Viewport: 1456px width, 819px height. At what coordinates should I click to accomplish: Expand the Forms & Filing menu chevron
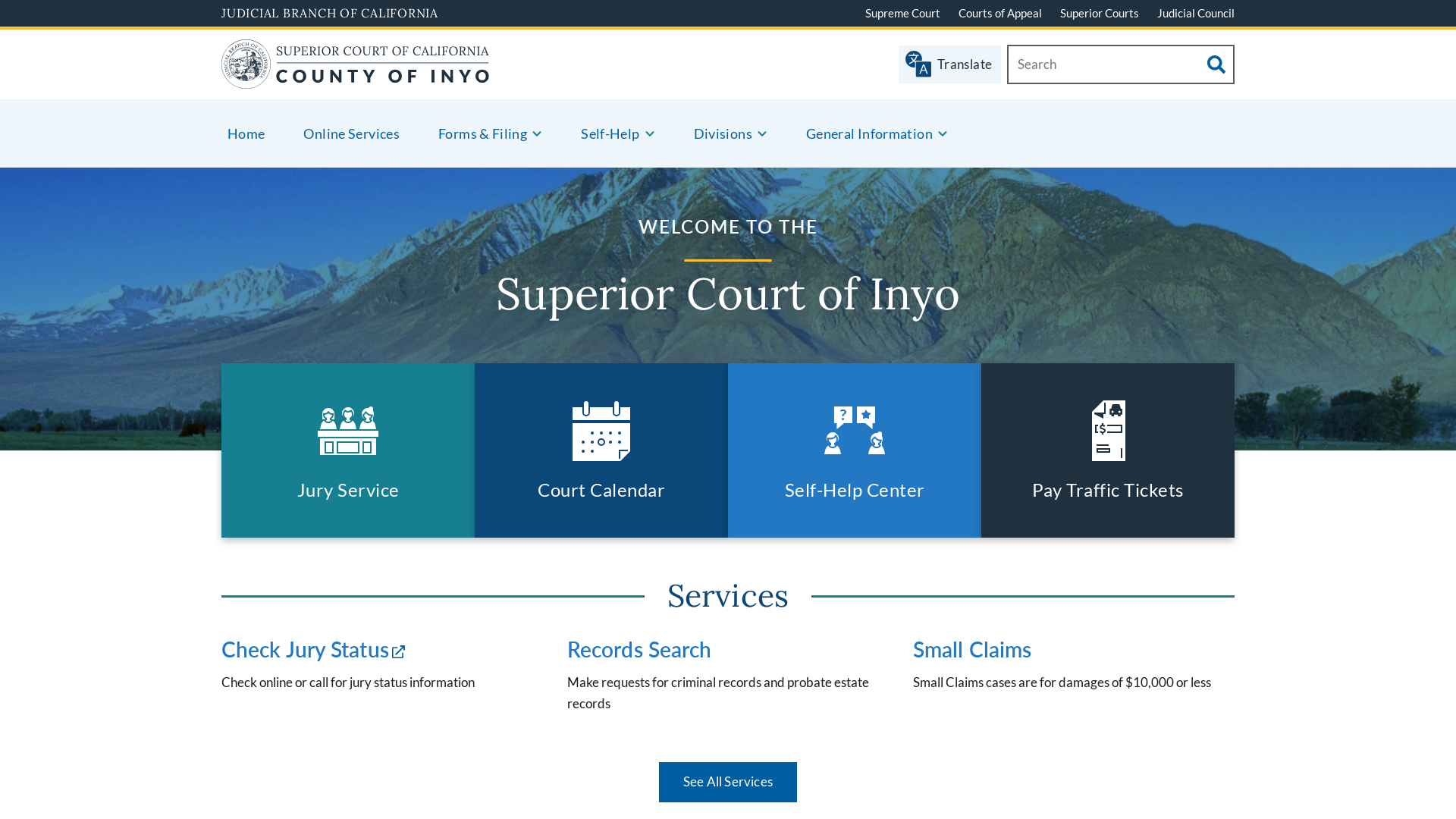click(x=537, y=134)
